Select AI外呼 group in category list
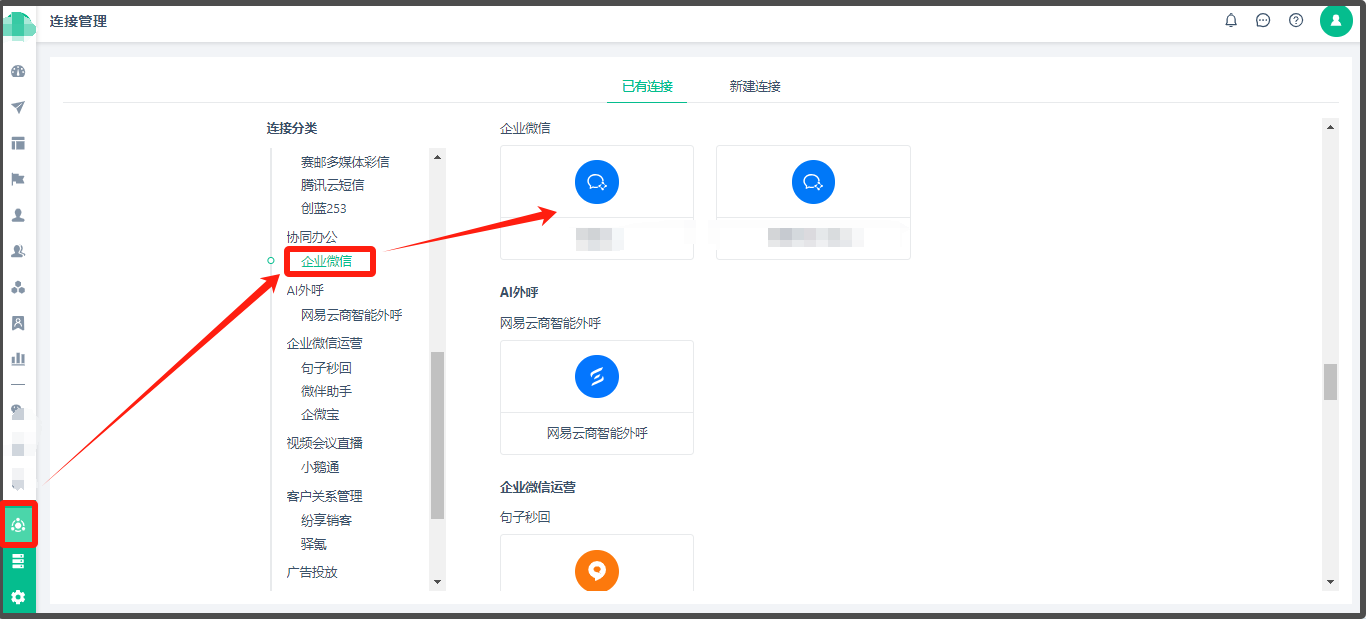Screen dimensions: 1366x619 305,290
